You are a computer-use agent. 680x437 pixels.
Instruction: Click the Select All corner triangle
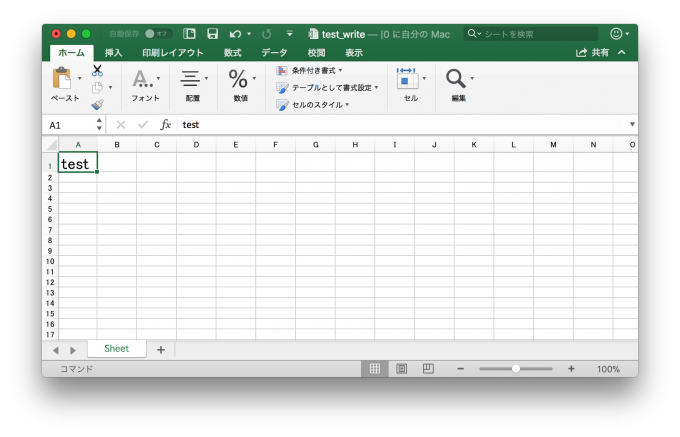click(52, 145)
